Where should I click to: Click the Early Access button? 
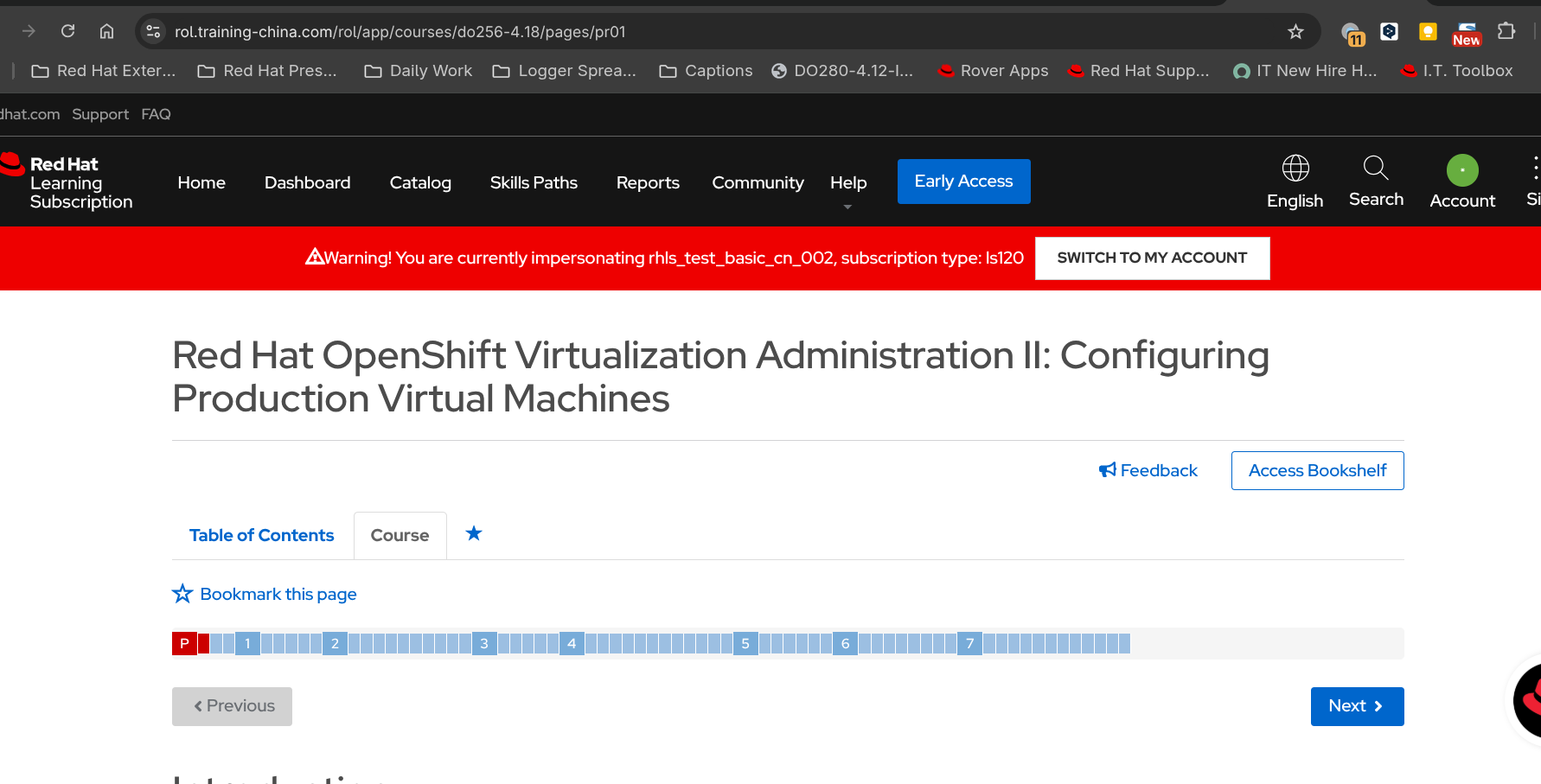[963, 182]
